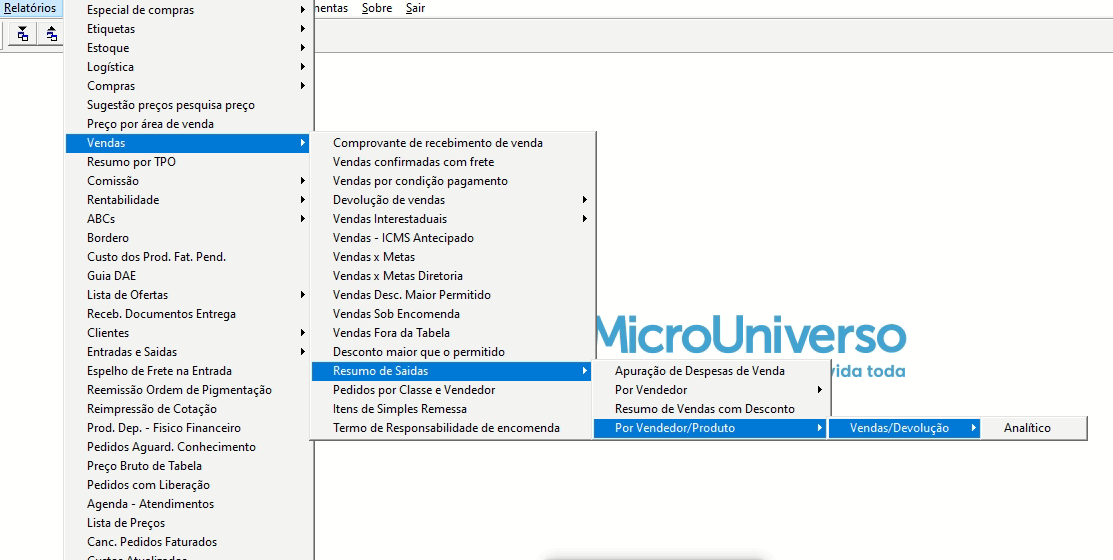Open the Bordero report
This screenshot has width=1113, height=560.
(188, 238)
